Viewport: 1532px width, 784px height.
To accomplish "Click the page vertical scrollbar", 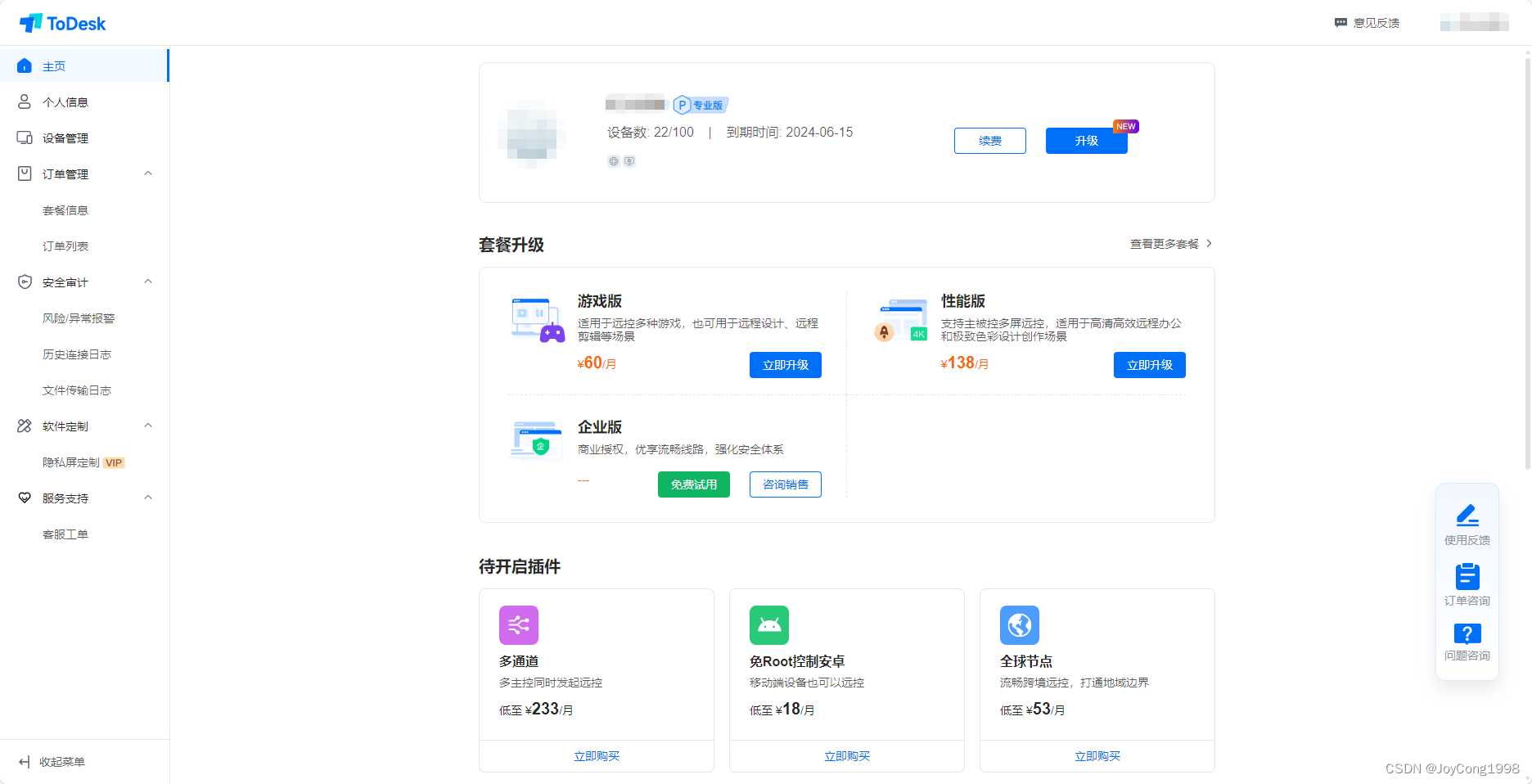I will point(1527,262).
